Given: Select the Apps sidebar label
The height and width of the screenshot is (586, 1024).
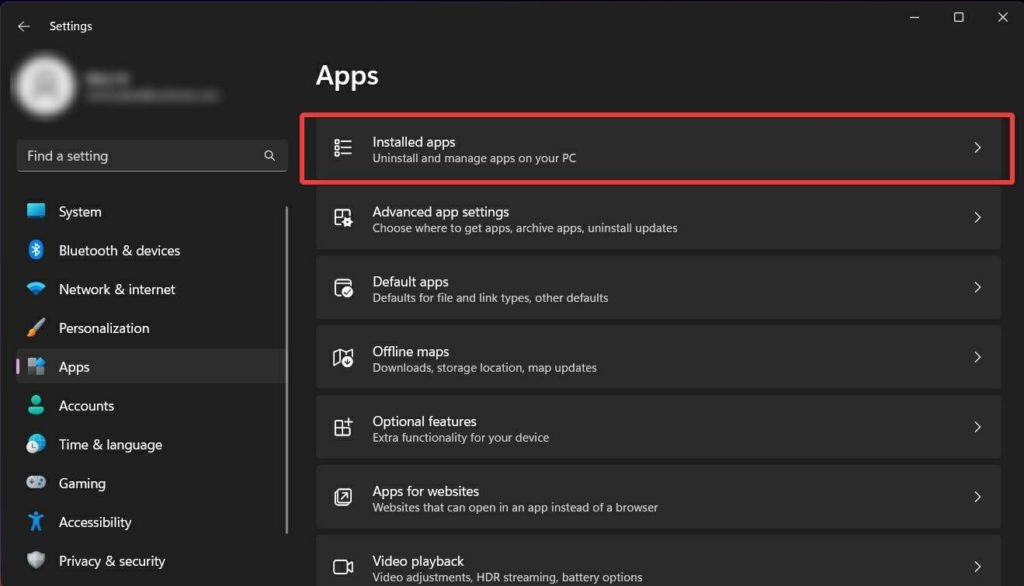Looking at the screenshot, I should coord(74,367).
